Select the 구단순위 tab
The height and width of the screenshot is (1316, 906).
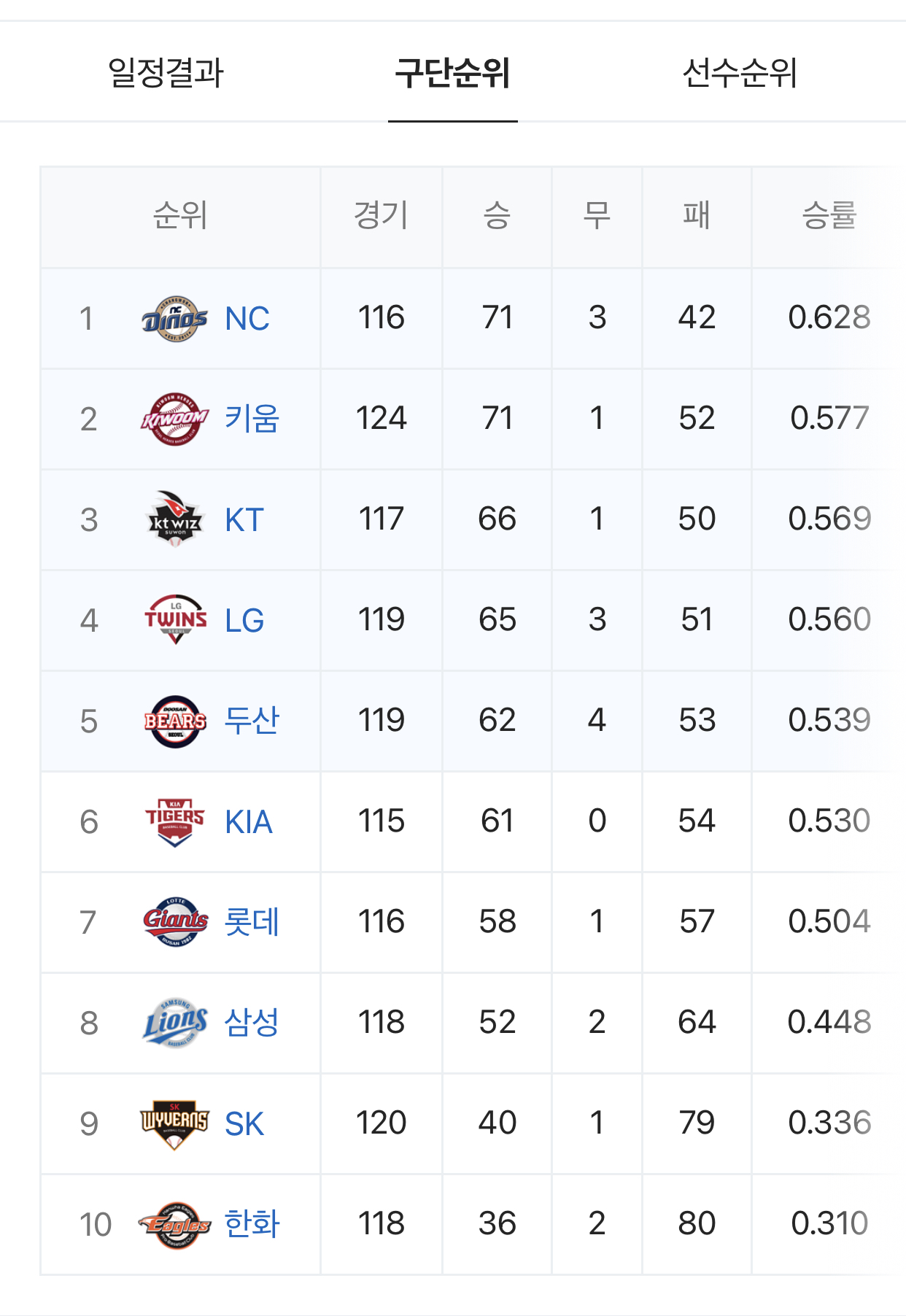pyautogui.click(x=453, y=72)
